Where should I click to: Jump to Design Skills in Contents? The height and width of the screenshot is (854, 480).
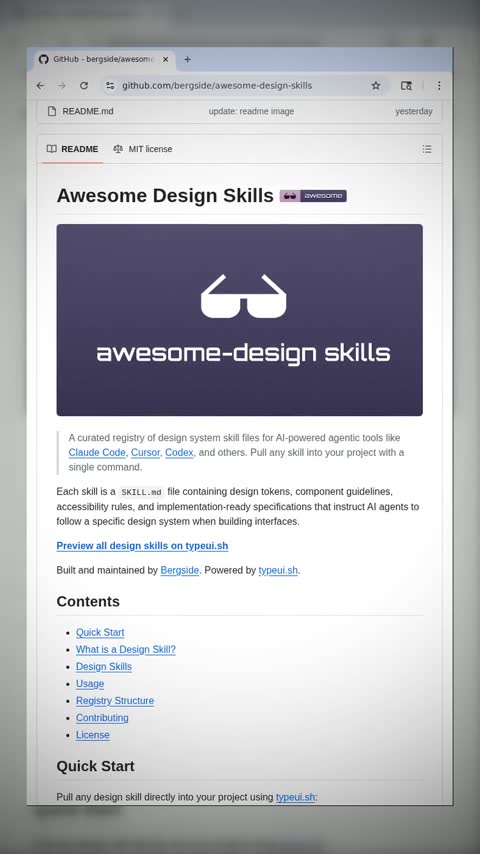[x=104, y=667]
